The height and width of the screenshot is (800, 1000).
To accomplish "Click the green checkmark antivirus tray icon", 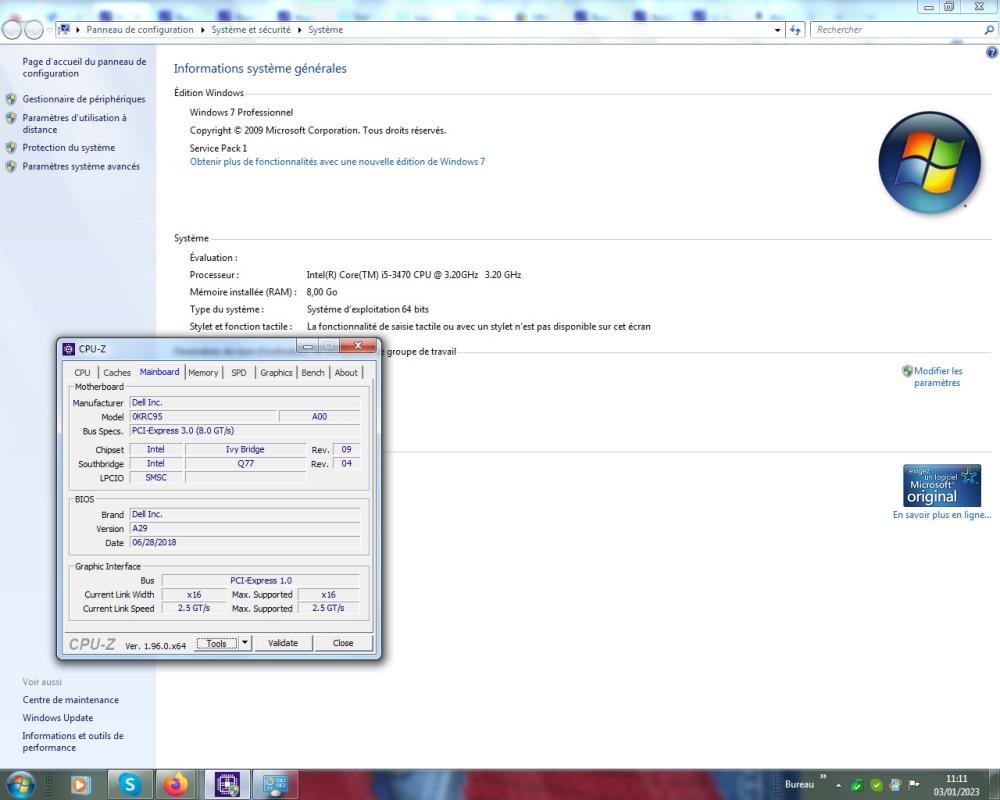I will pos(876,785).
